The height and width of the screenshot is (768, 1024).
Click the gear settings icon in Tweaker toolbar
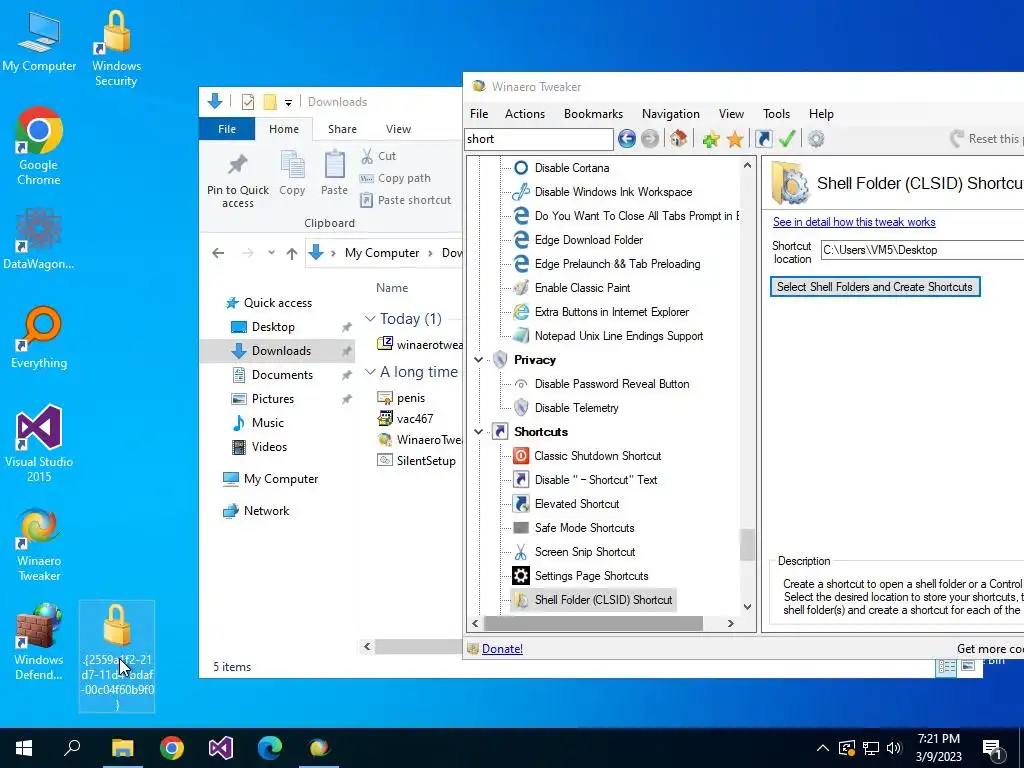pos(816,138)
